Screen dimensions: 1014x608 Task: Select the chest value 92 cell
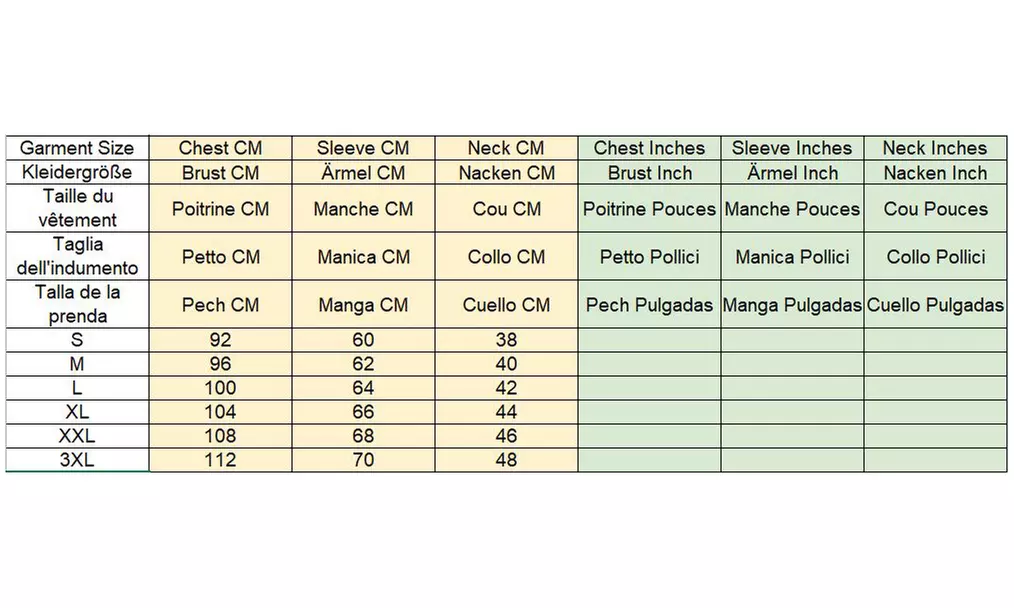point(220,340)
